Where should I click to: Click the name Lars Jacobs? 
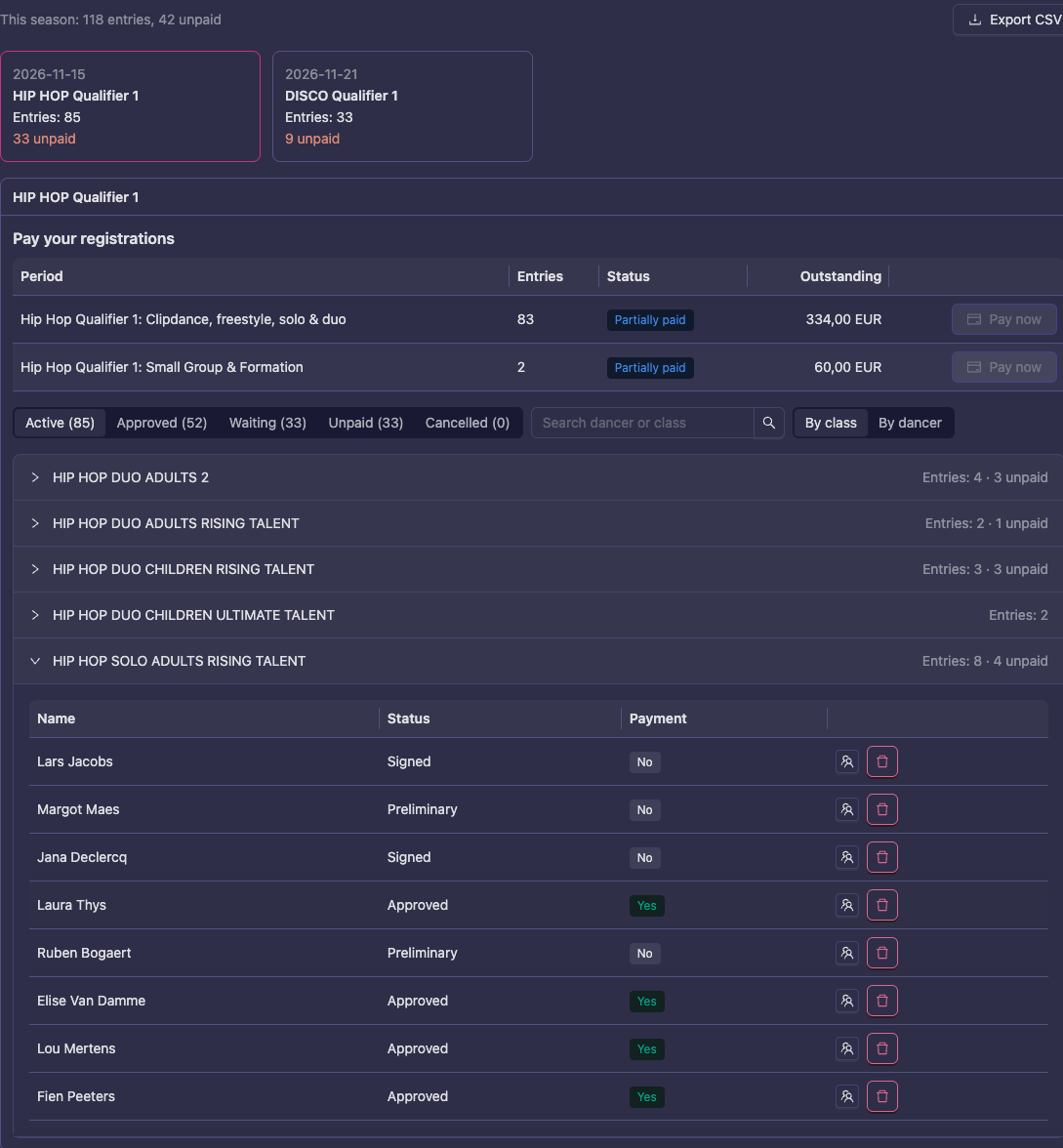pos(74,761)
